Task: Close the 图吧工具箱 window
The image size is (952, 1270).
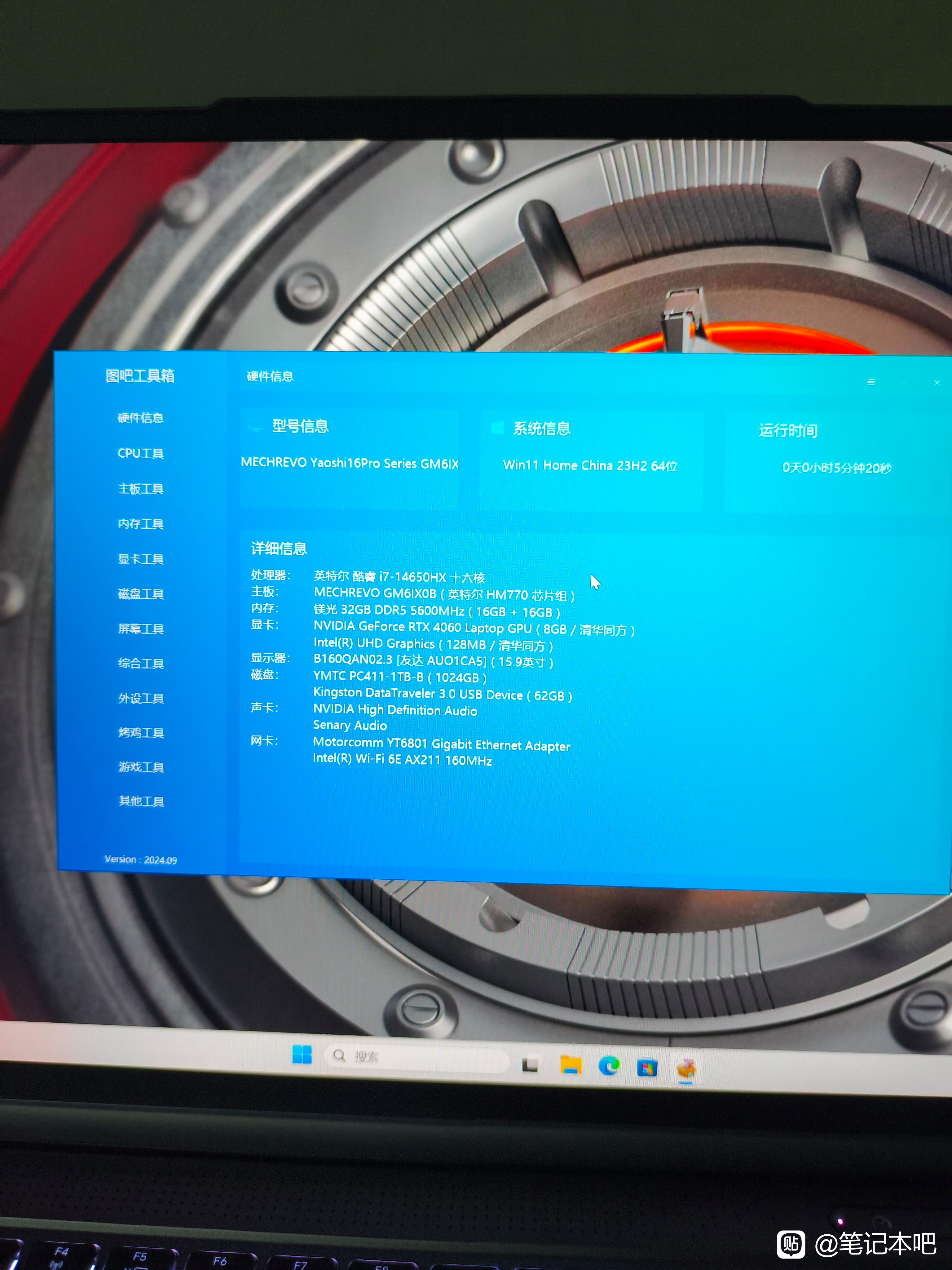Action: pos(937,382)
